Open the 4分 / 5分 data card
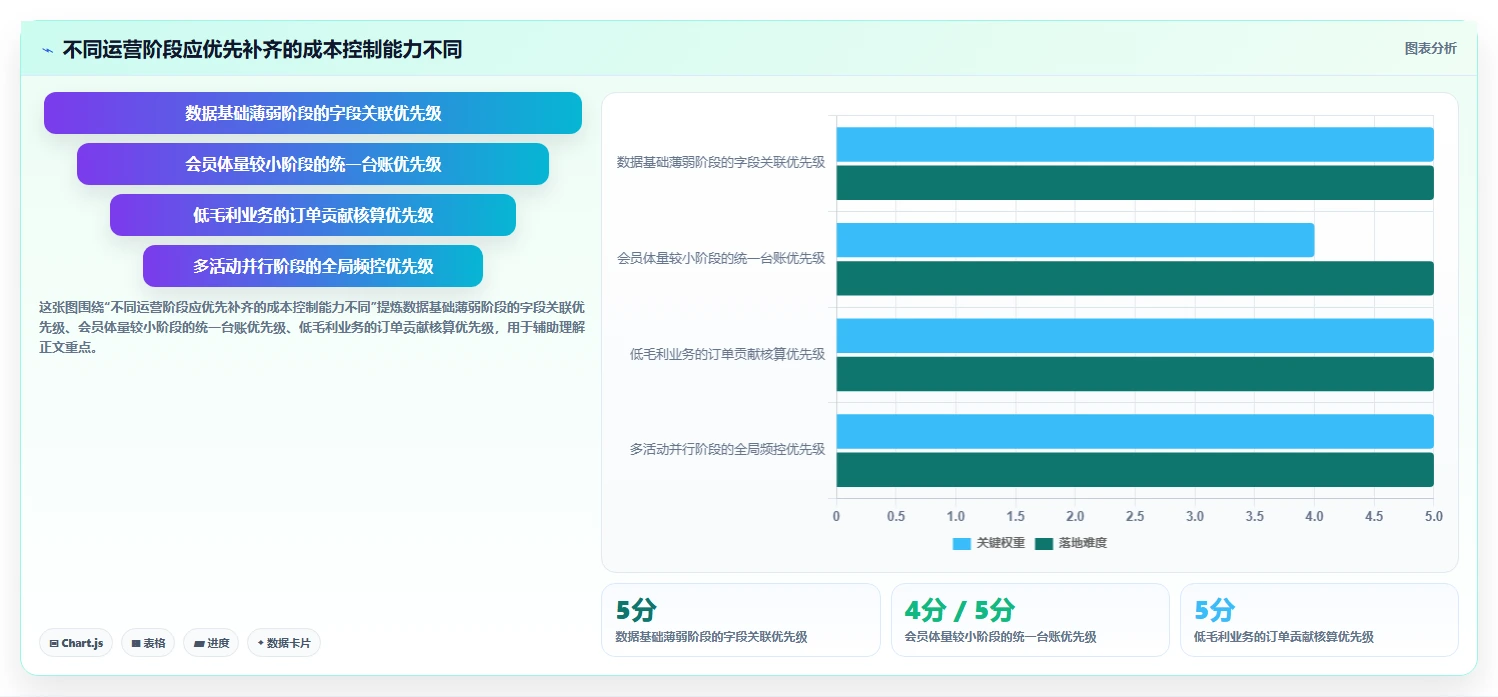The height and width of the screenshot is (697, 1498). (1030, 620)
